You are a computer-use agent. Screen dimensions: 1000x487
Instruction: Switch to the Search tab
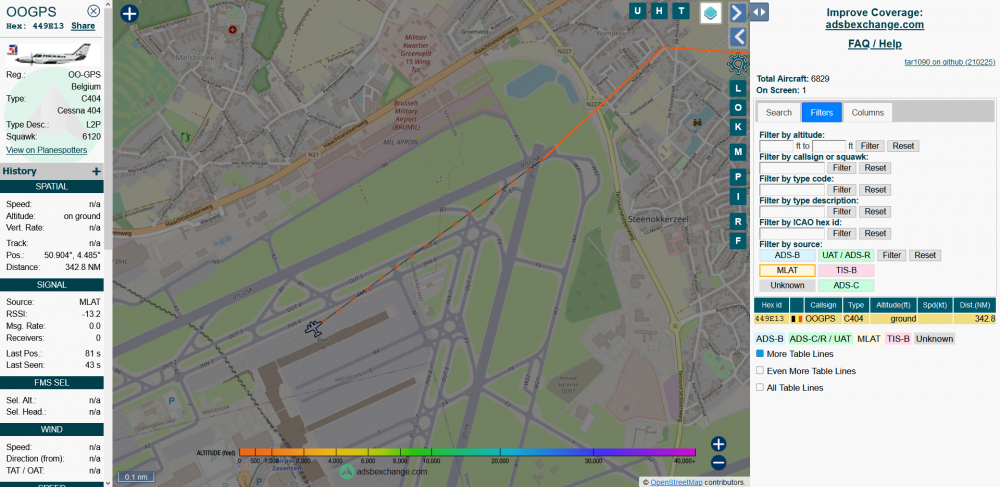[x=779, y=112]
